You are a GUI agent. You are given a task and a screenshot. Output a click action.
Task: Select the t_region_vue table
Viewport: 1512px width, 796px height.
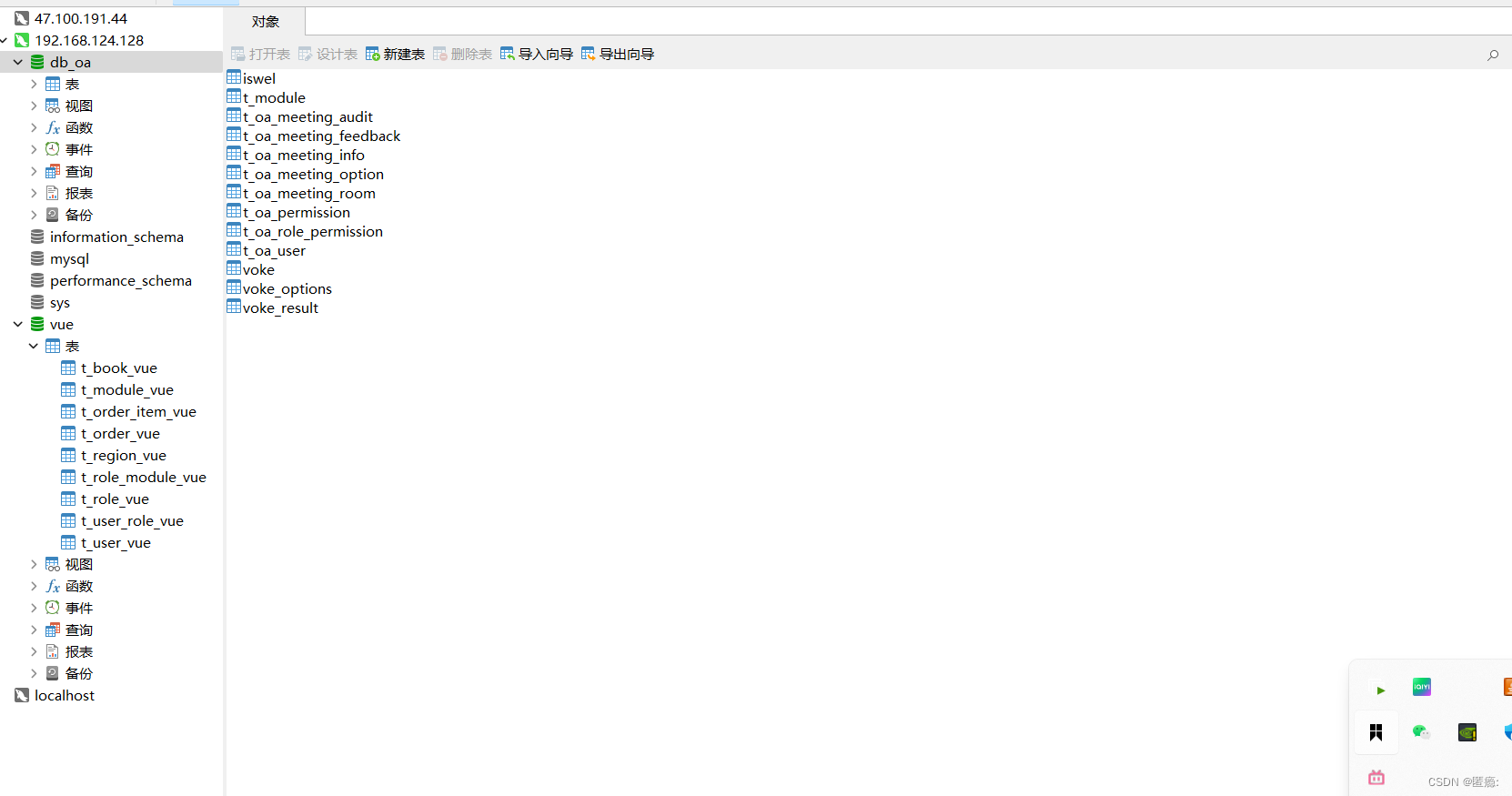123,455
